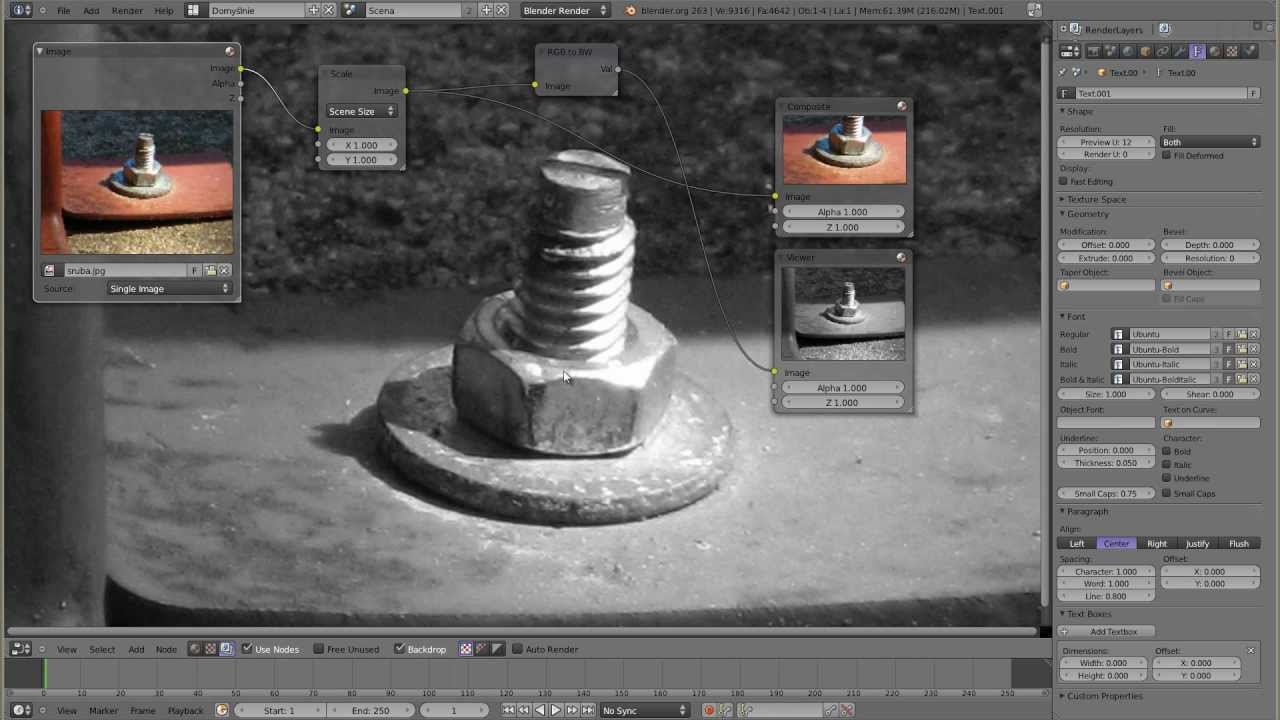Open the World properties tab icon
Viewport: 1280px width, 720px height.
click(1128, 51)
